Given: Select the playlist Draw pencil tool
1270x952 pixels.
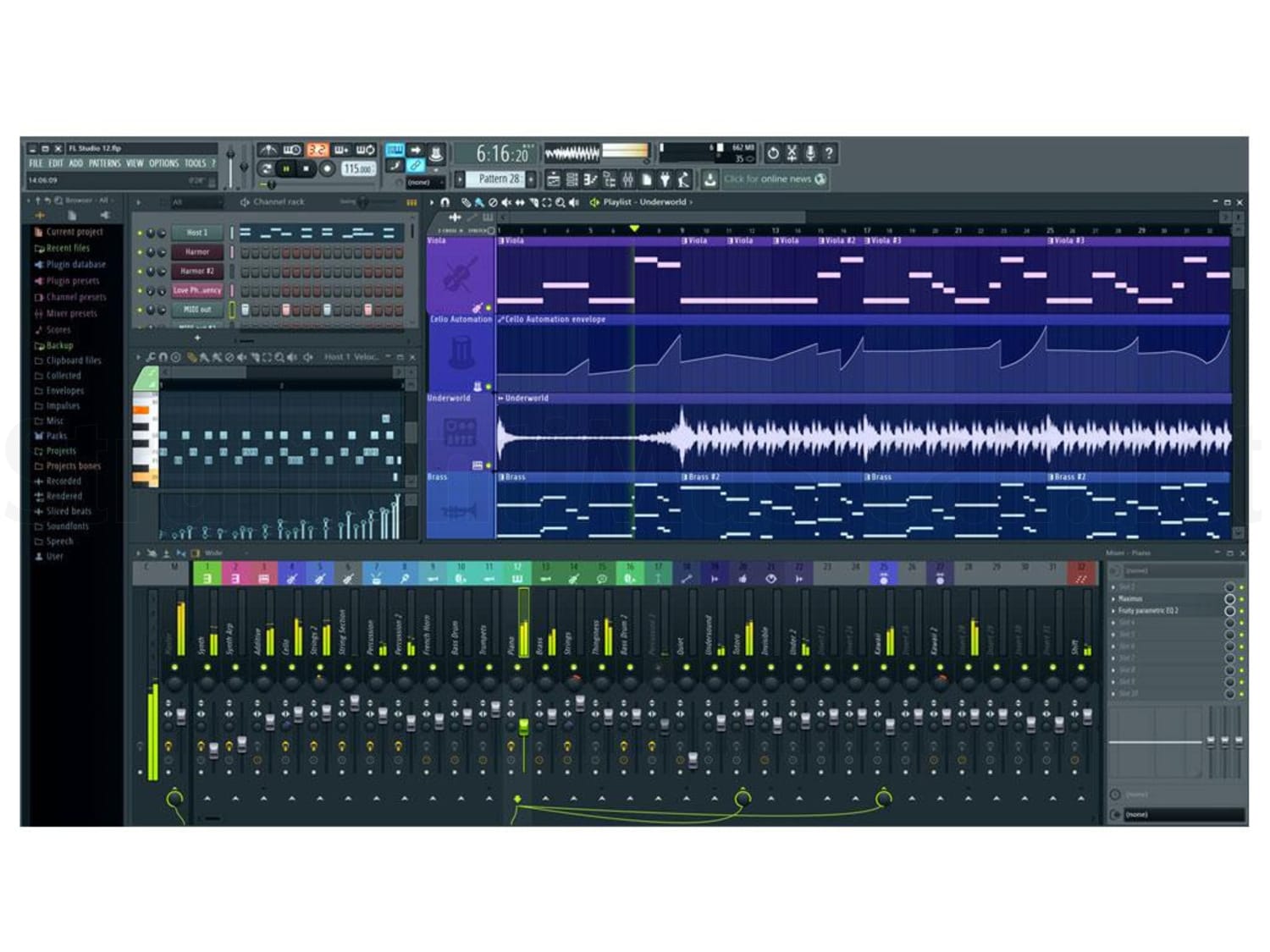Looking at the screenshot, I should 466,202.
